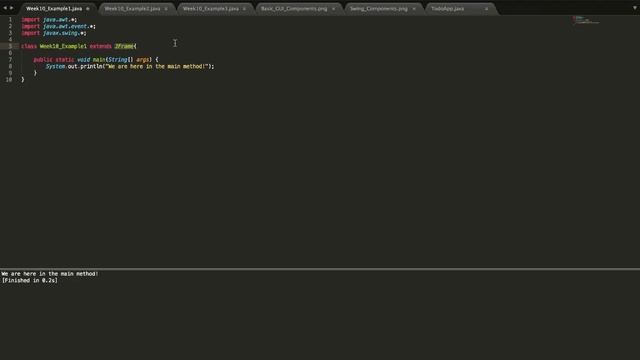Close the Week10_Example3.java tab
Image resolution: width=640 pixels, height=360 pixels.
point(244,9)
